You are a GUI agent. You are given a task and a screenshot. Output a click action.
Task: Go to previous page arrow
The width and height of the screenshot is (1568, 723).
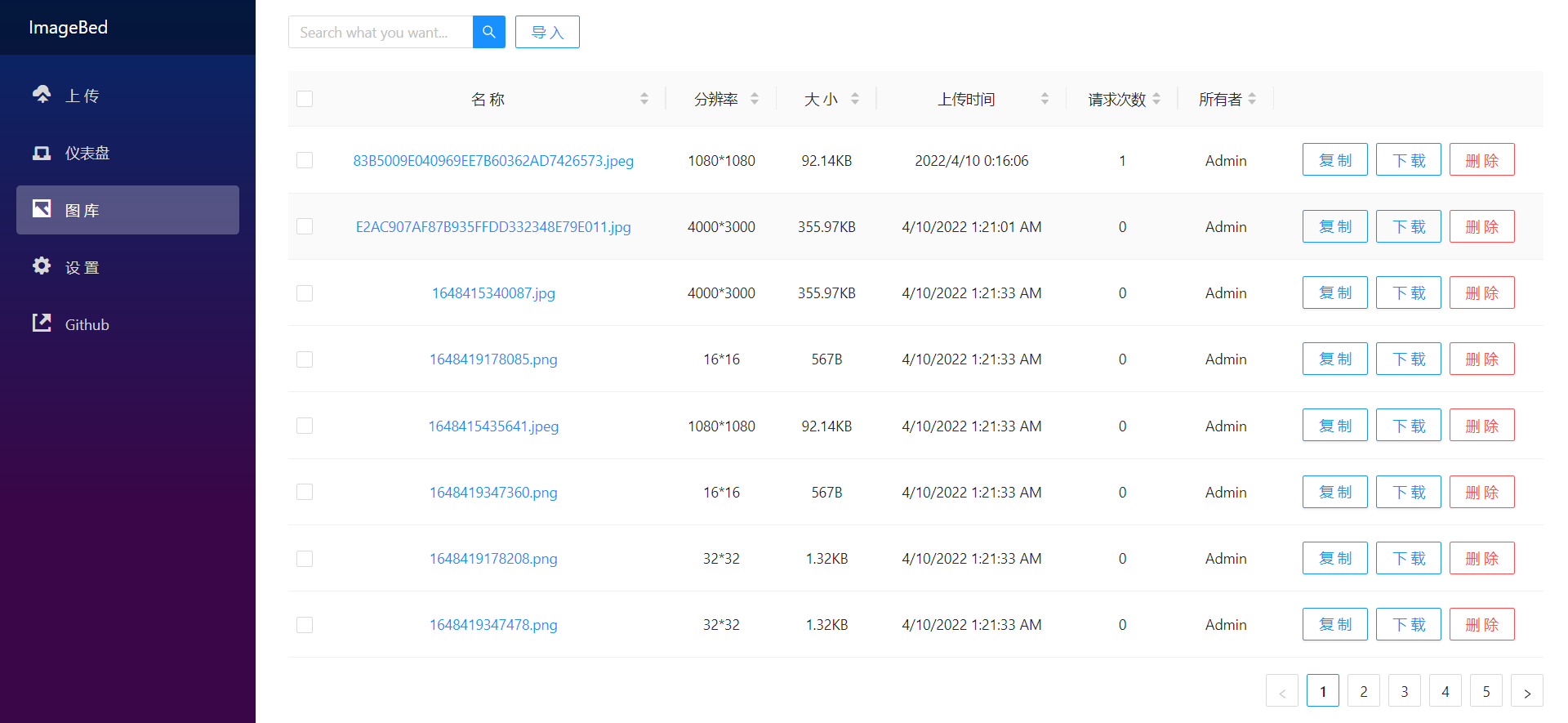[x=1282, y=691]
